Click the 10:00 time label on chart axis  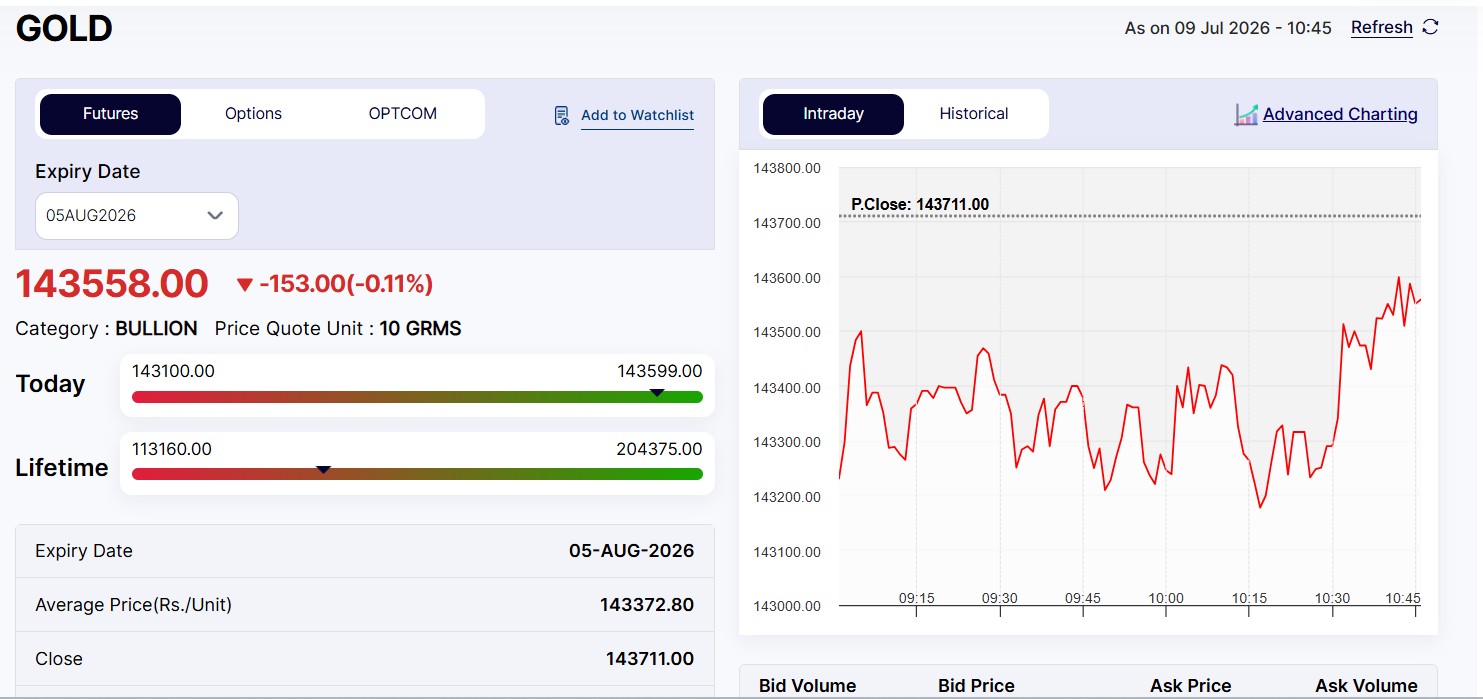coord(1166,598)
